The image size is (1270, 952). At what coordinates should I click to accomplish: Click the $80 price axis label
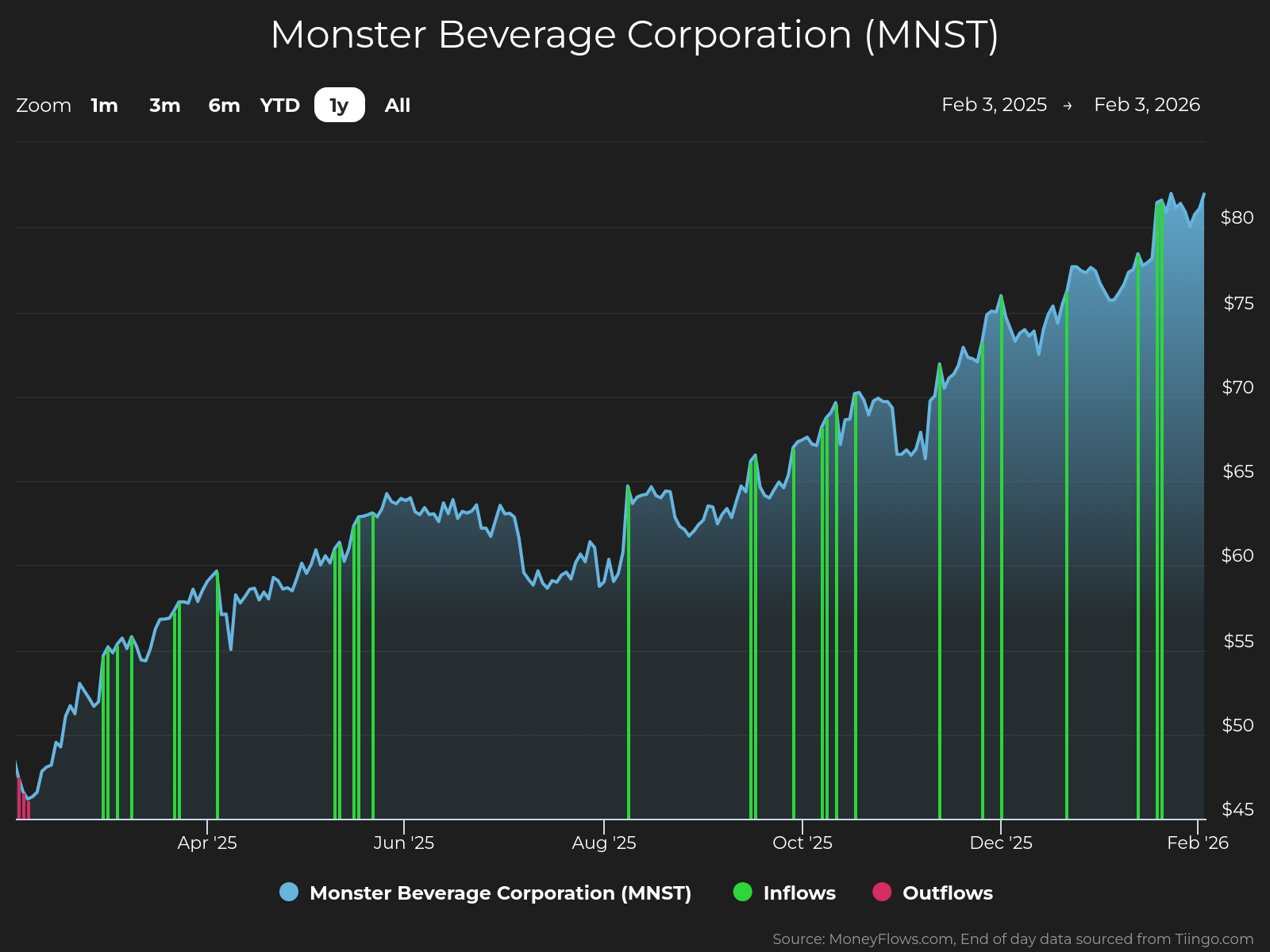1237,217
